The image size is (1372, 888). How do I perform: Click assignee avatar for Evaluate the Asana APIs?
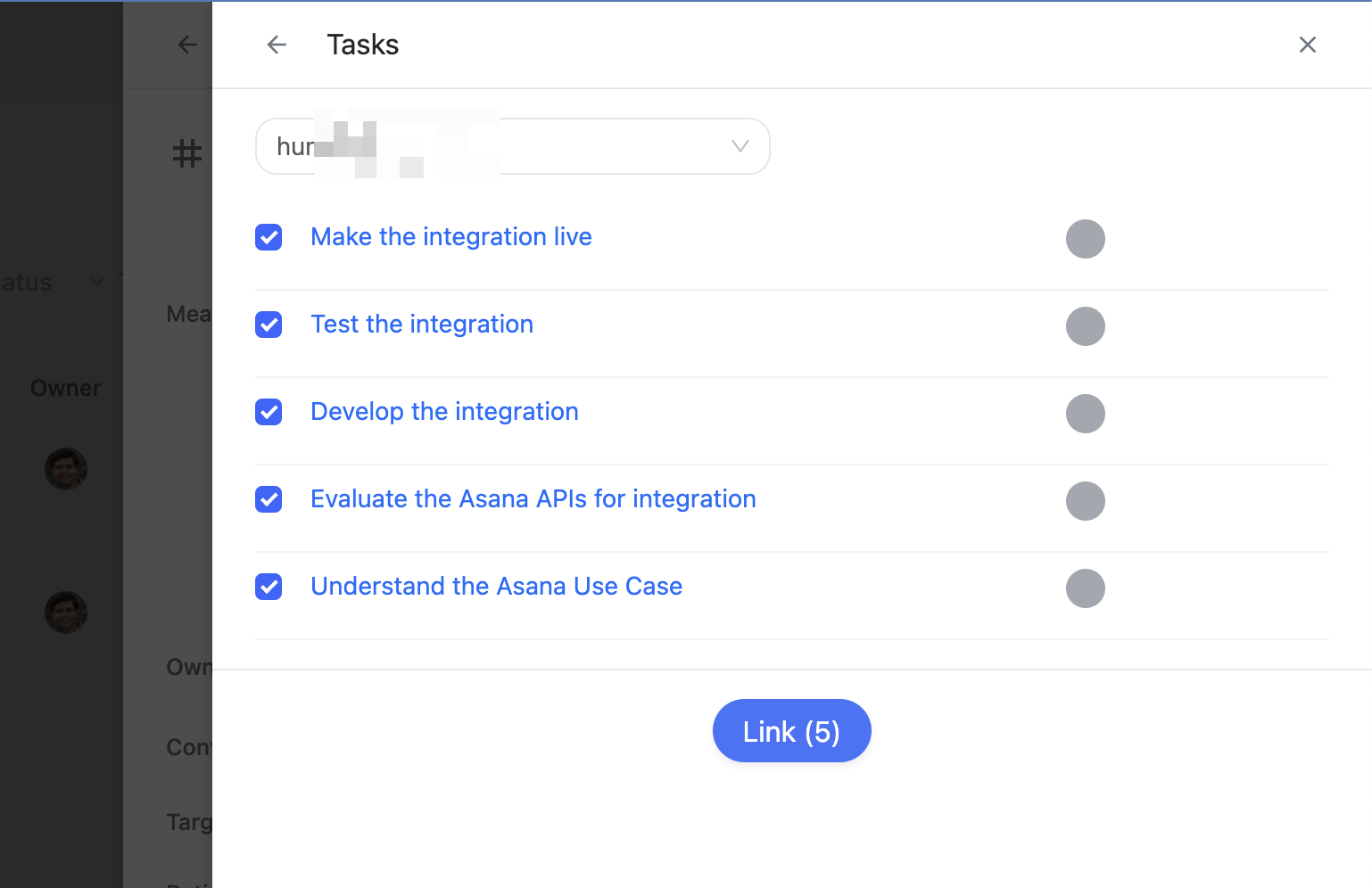[1086, 501]
